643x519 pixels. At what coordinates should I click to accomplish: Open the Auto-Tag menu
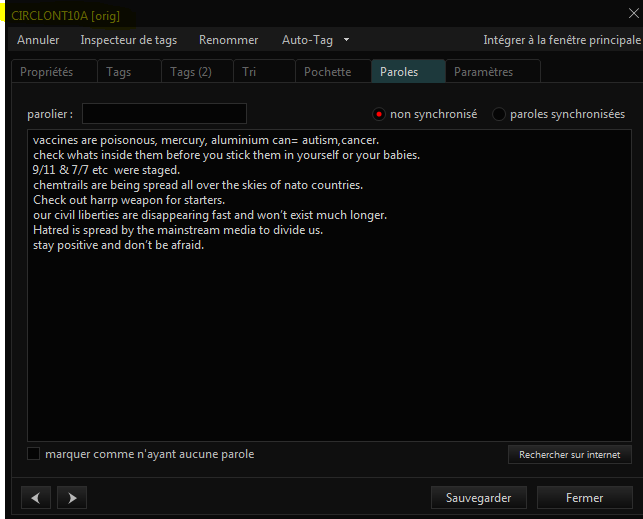pyautogui.click(x=307, y=40)
